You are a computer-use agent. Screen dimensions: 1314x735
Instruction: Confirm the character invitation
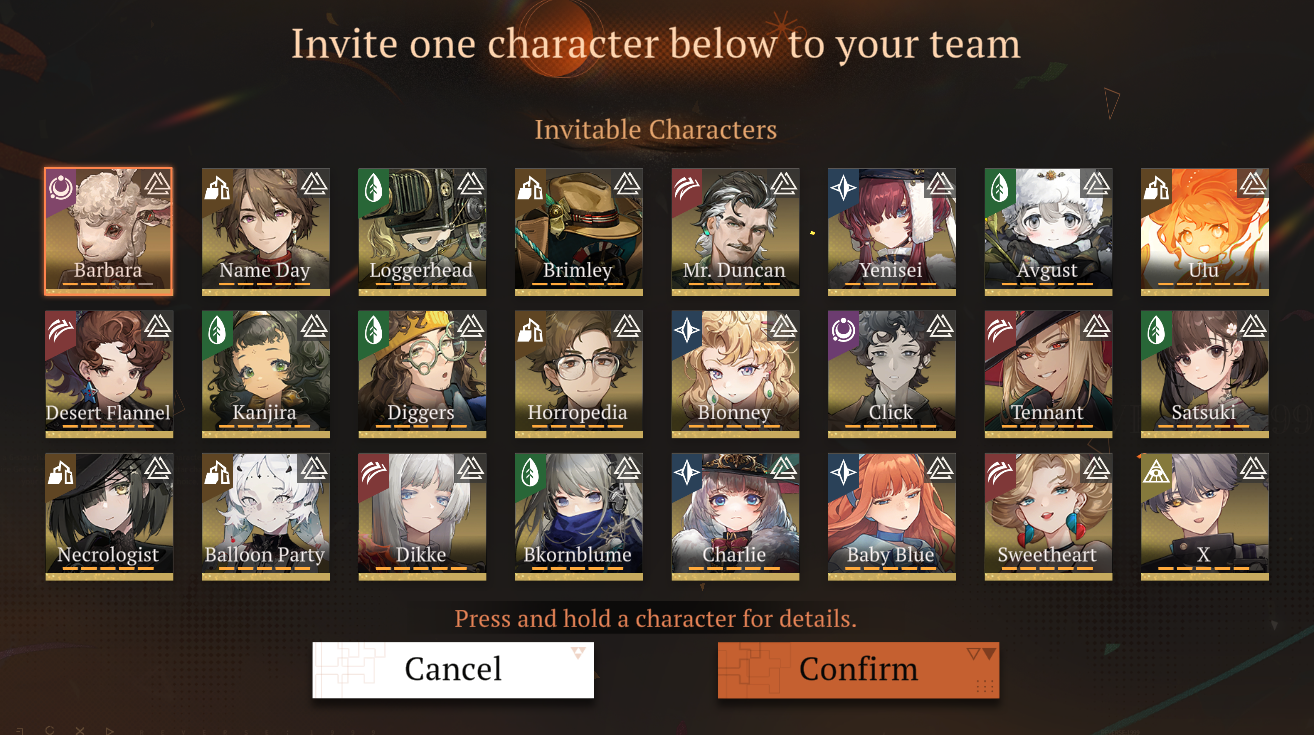coord(858,669)
